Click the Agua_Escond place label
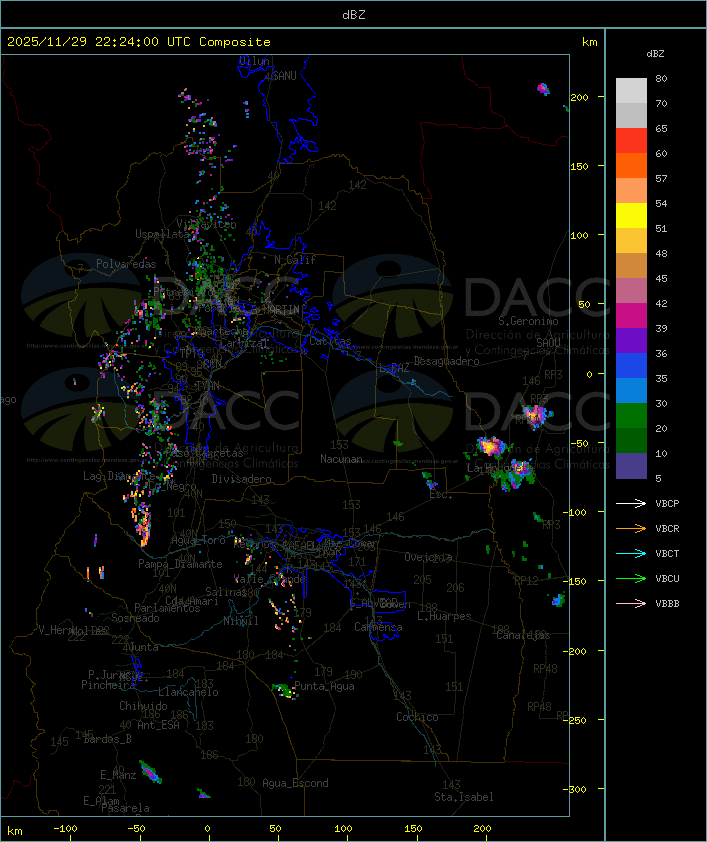This screenshot has height=842, width=707. click(x=295, y=783)
